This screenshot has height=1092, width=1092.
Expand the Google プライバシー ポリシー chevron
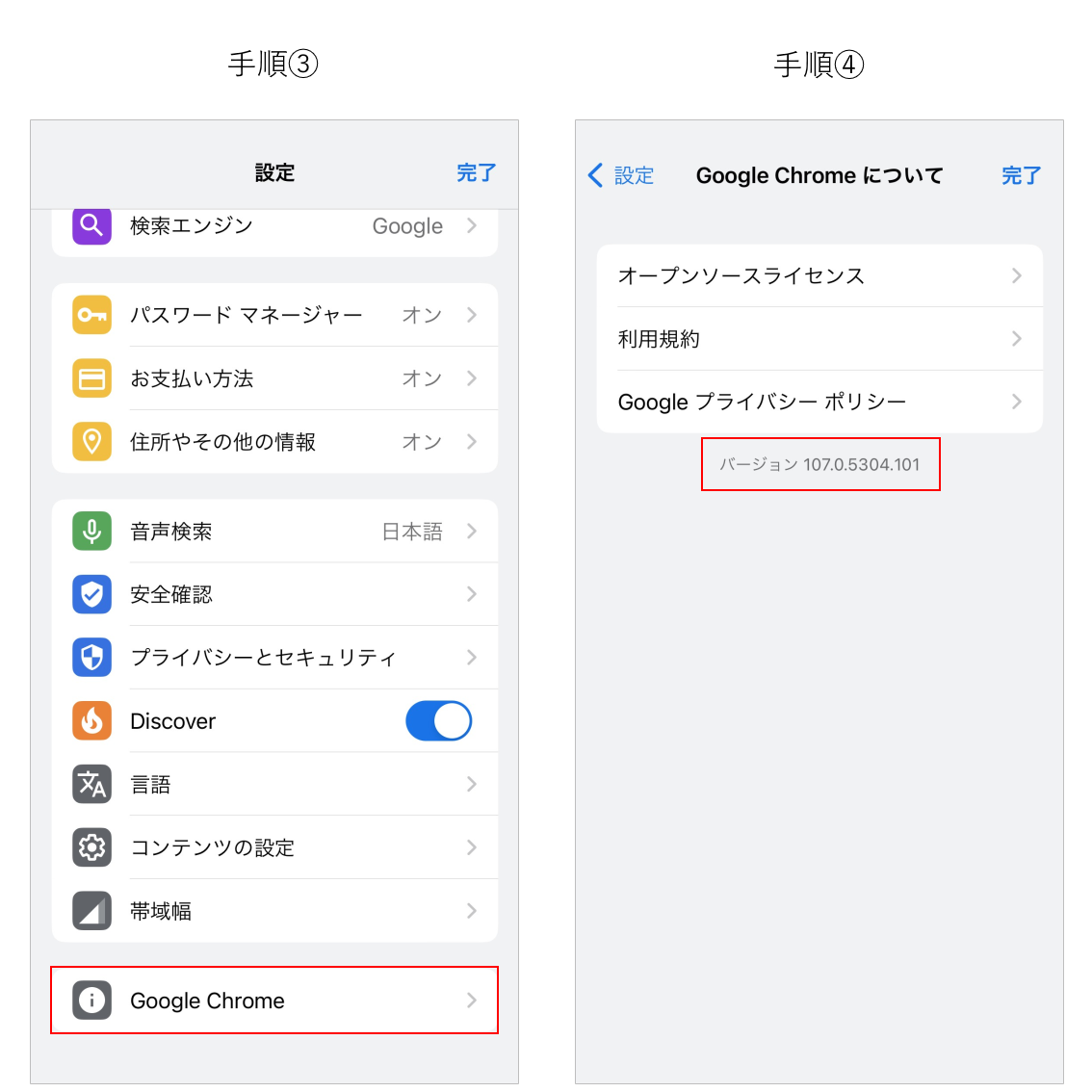point(1017,402)
